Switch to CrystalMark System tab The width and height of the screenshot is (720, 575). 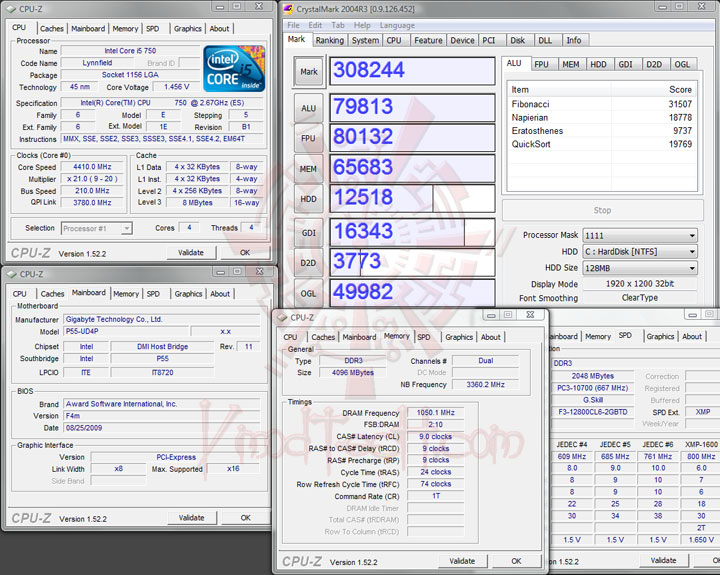click(365, 40)
